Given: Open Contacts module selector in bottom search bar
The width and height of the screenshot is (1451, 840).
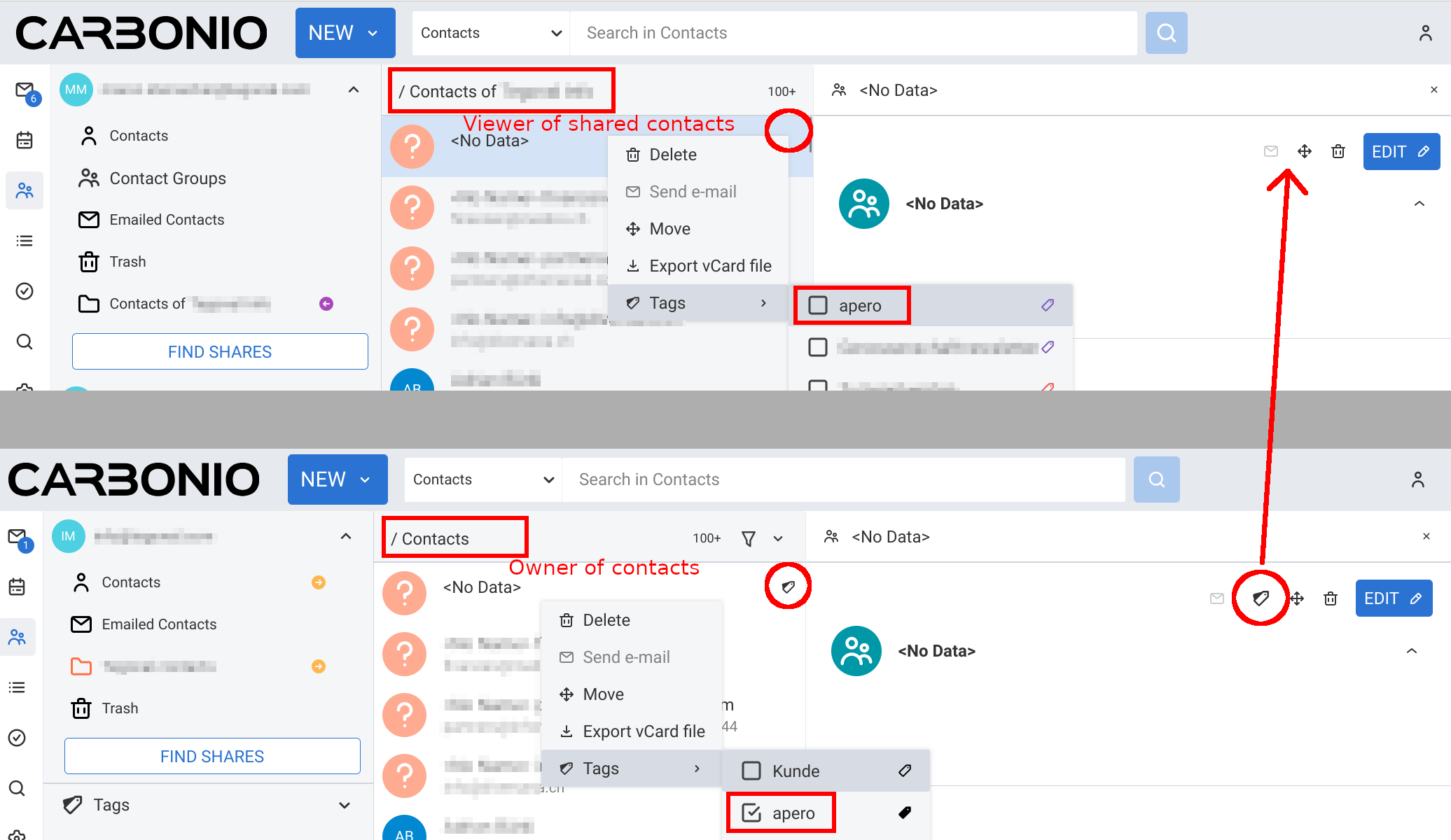Looking at the screenshot, I should tap(483, 479).
